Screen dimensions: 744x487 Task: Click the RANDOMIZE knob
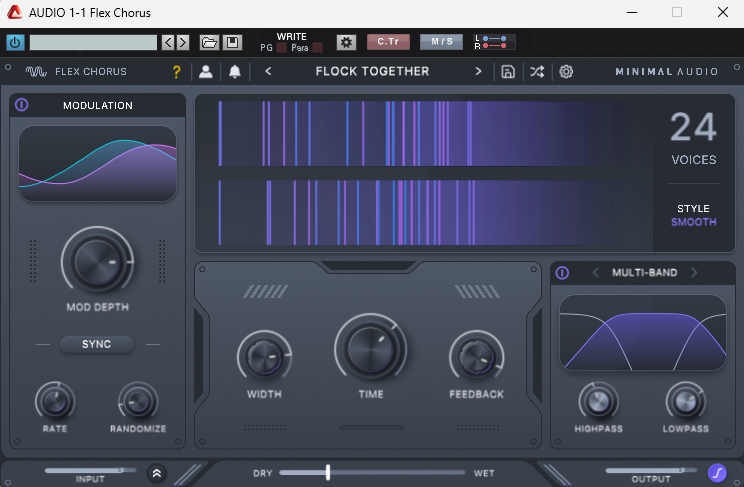(138, 402)
